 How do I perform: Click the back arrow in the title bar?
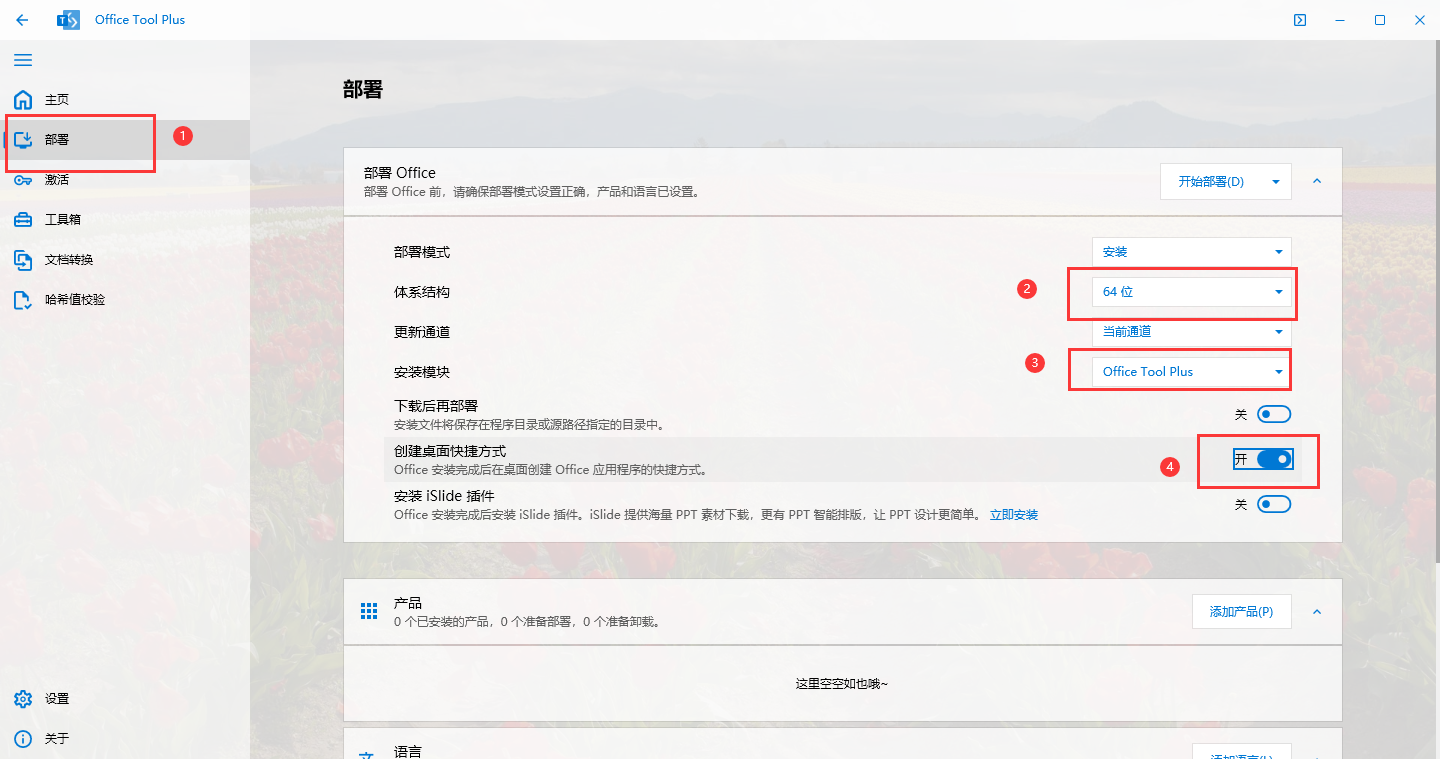[22, 19]
